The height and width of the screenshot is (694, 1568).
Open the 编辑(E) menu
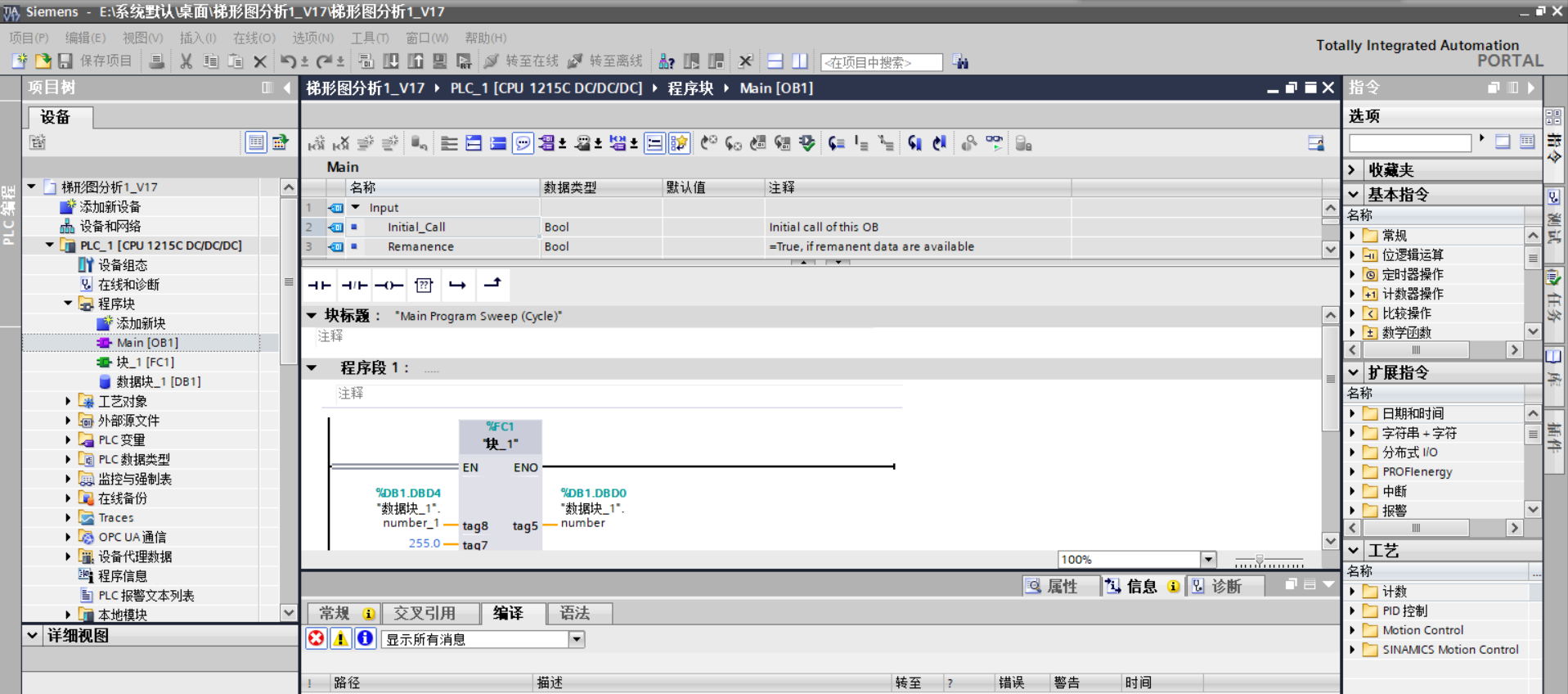point(86,38)
